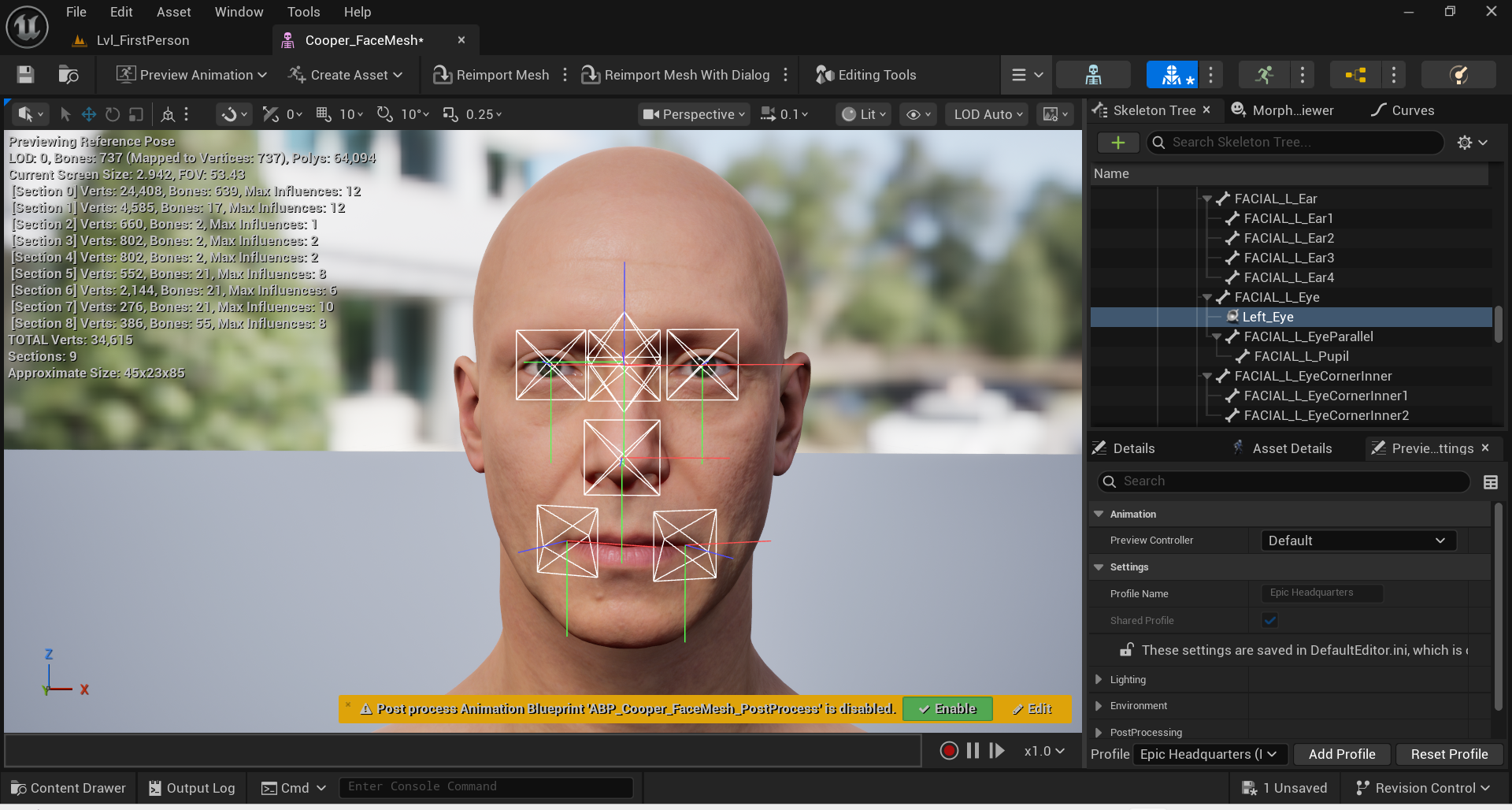Screen dimensions: 1512x810
Task: Select the Rotate tool in the viewport
Action: click(113, 114)
